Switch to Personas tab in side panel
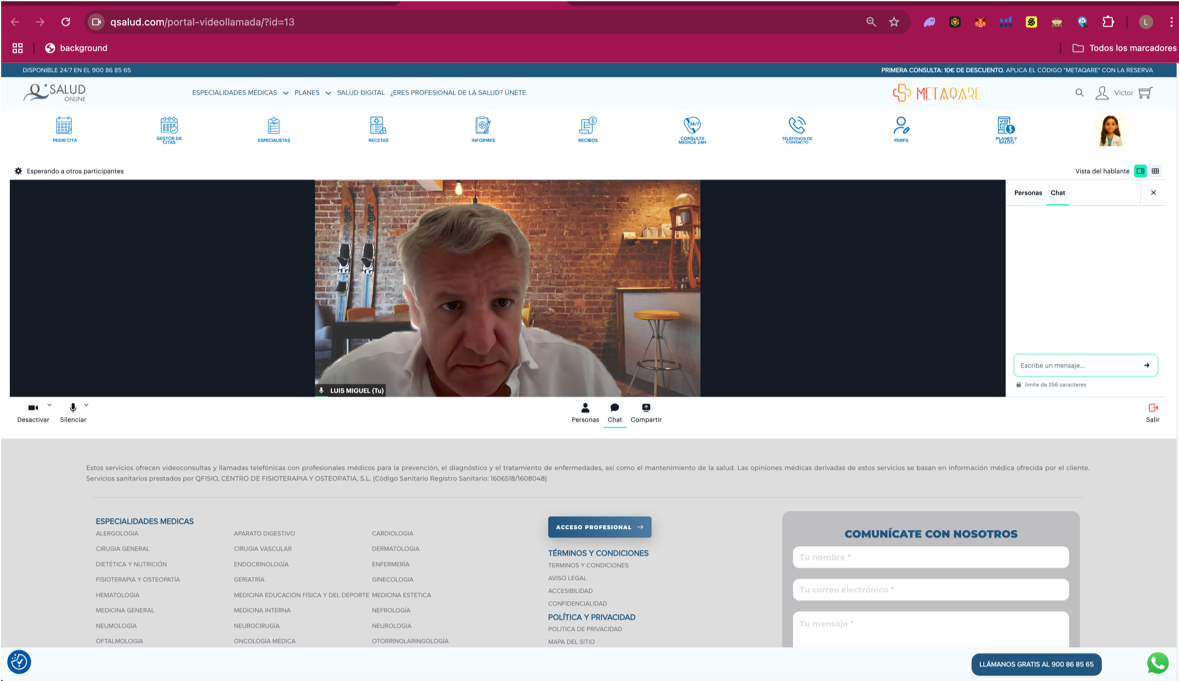The height and width of the screenshot is (681, 1179). tap(1028, 192)
